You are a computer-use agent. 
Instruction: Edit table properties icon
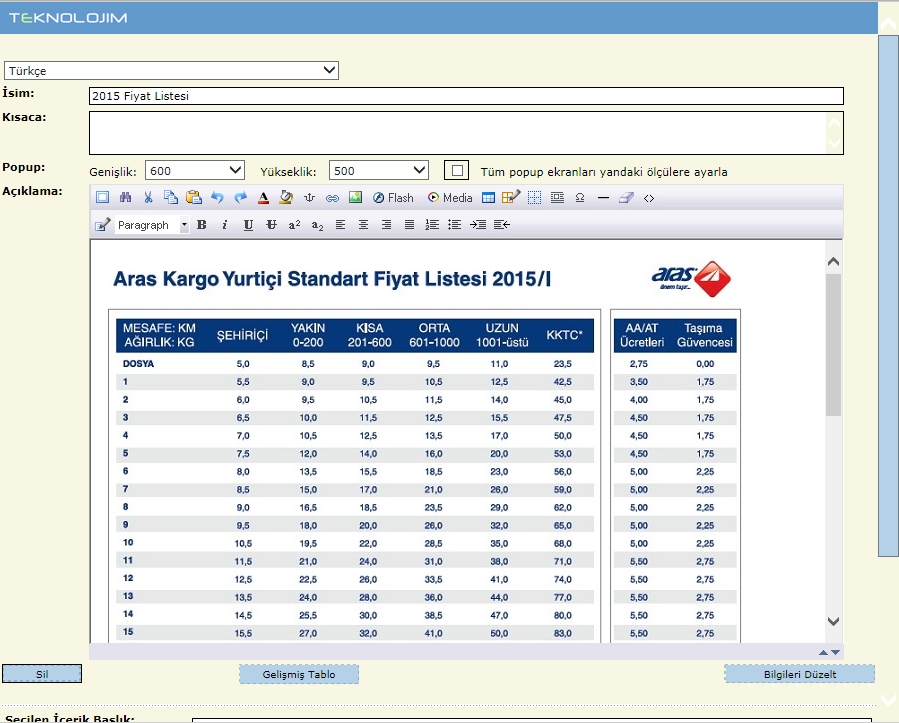coord(511,198)
